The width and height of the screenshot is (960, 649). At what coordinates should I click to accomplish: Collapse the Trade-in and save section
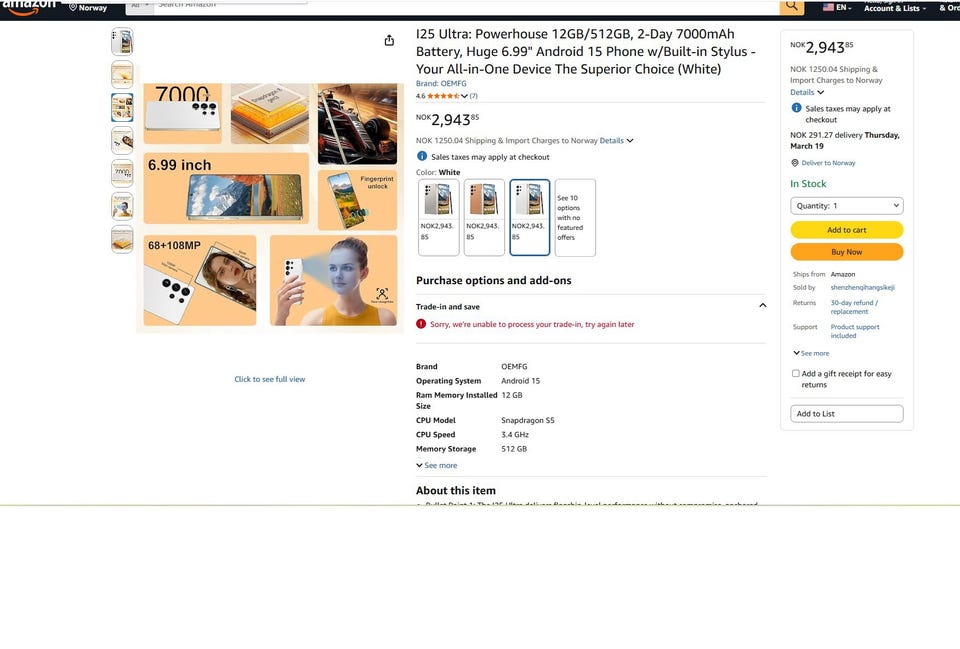point(762,306)
